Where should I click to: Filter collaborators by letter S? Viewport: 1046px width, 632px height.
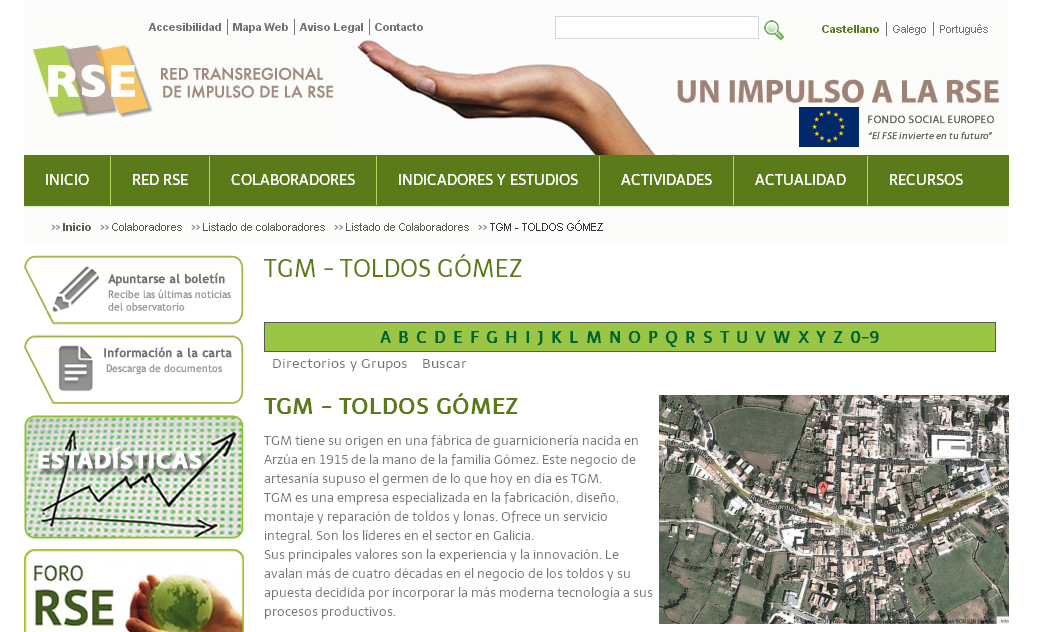click(x=708, y=338)
